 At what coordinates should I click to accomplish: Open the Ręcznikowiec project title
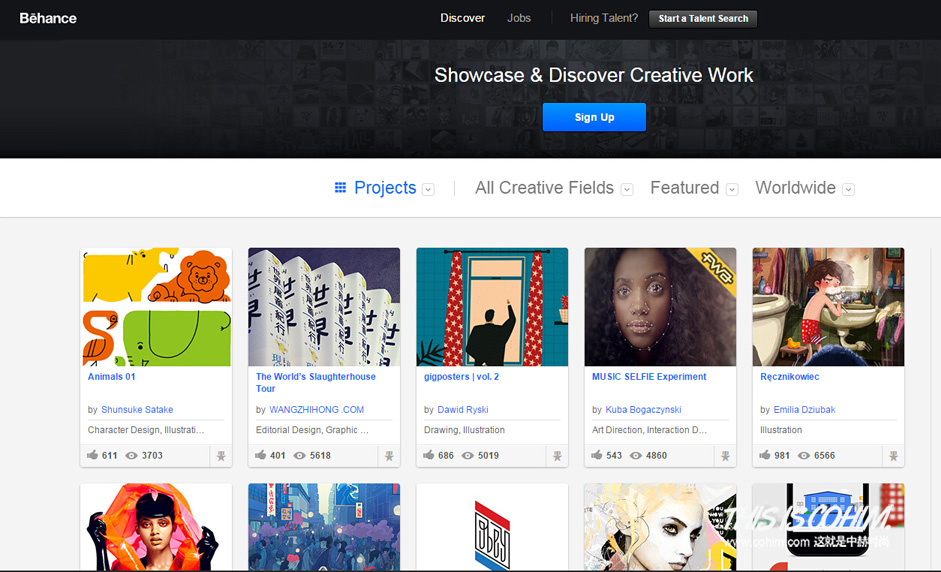pyautogui.click(x=790, y=377)
